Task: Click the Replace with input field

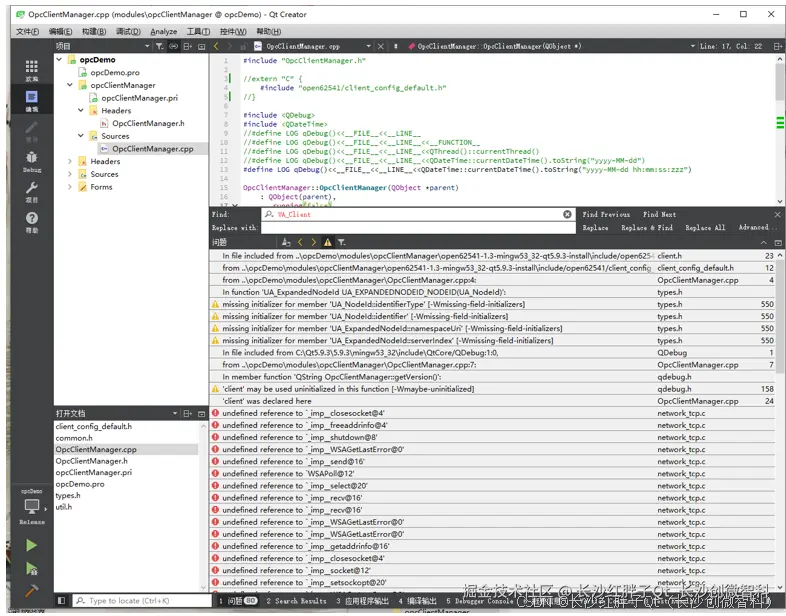Action: [x=418, y=228]
